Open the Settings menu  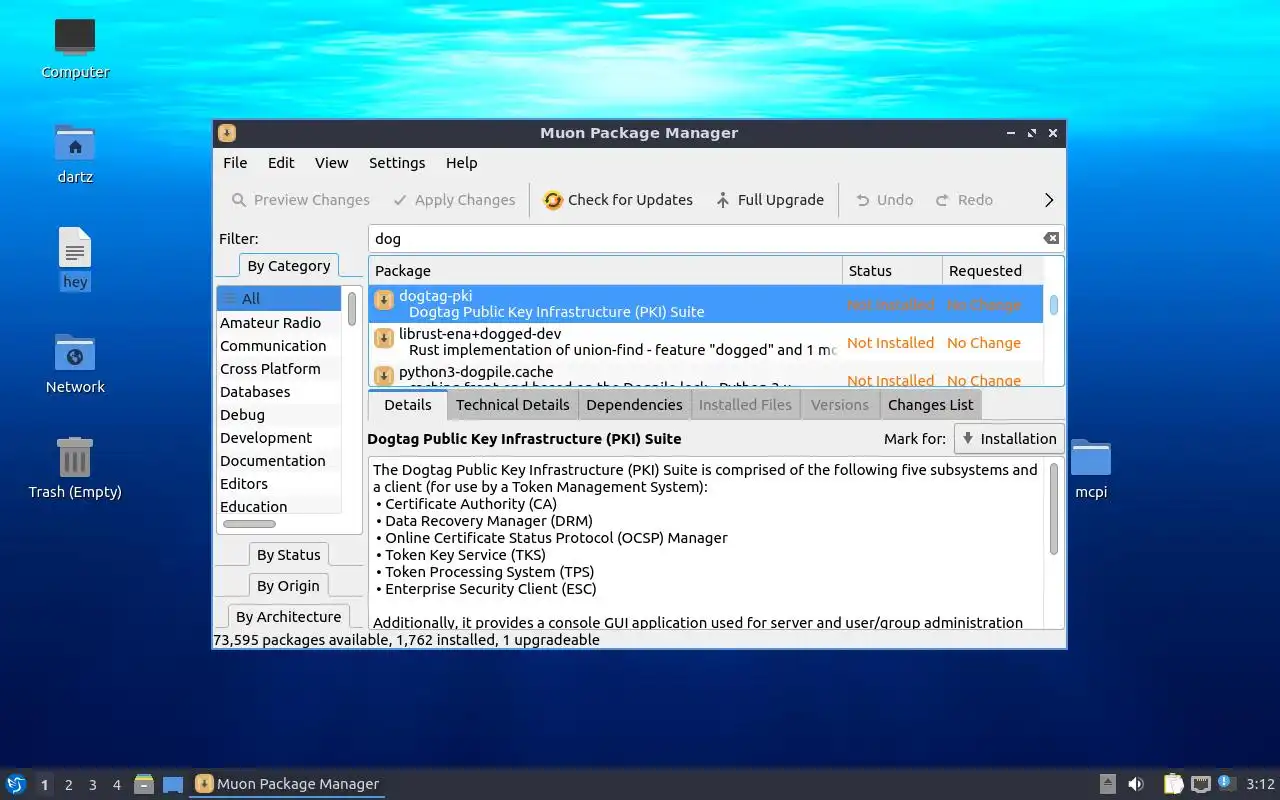click(x=397, y=163)
